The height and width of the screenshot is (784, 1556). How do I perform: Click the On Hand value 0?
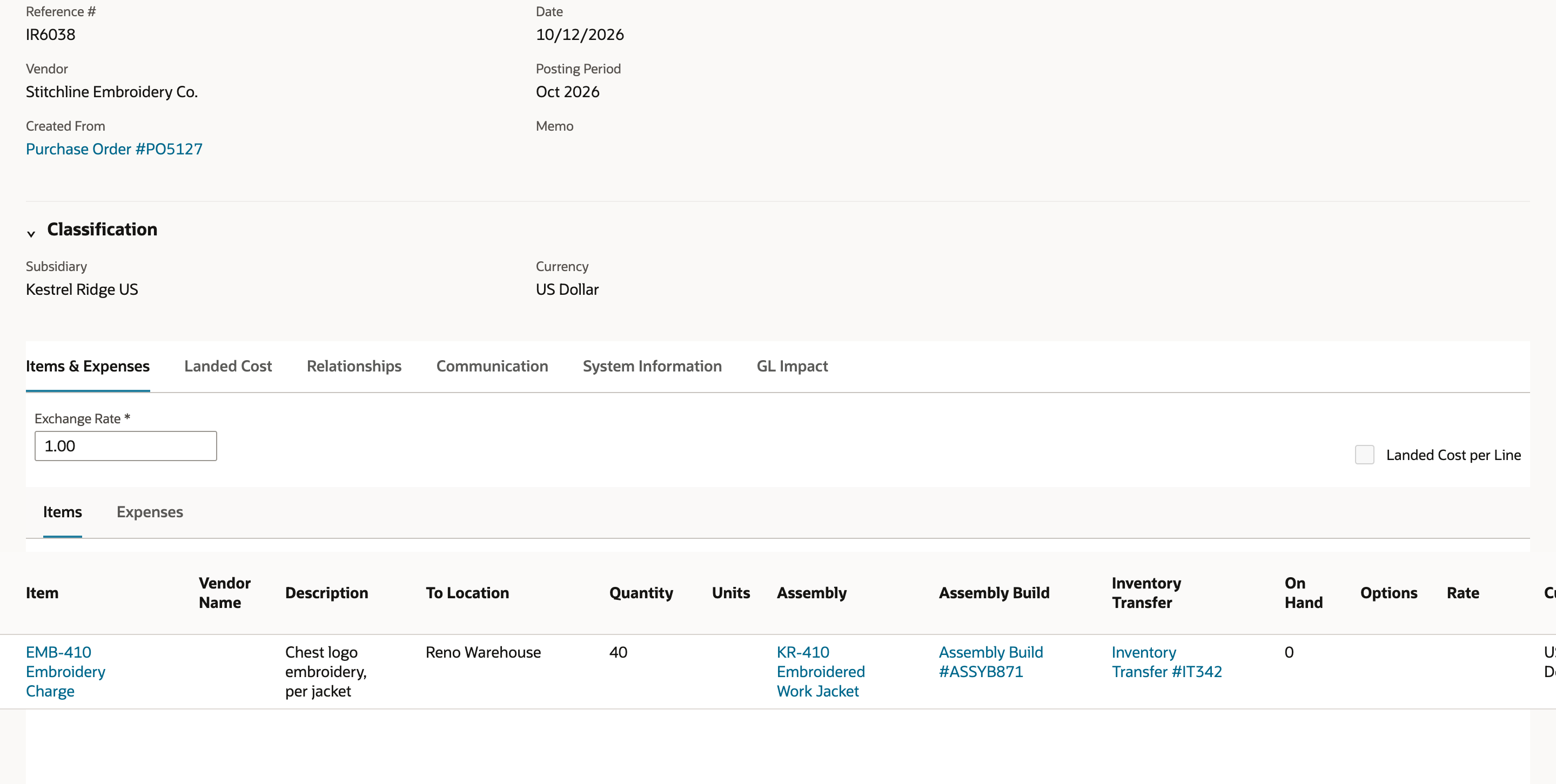1289,652
